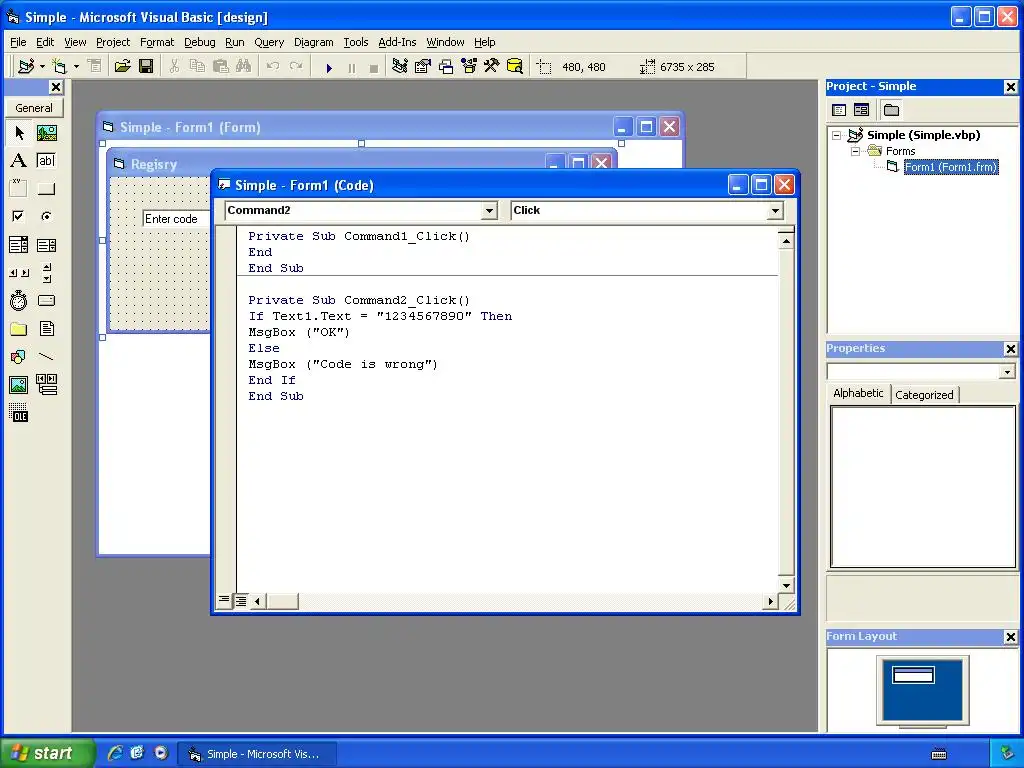Select the Data control tool
1024x768 pixels.
[x=46, y=385]
